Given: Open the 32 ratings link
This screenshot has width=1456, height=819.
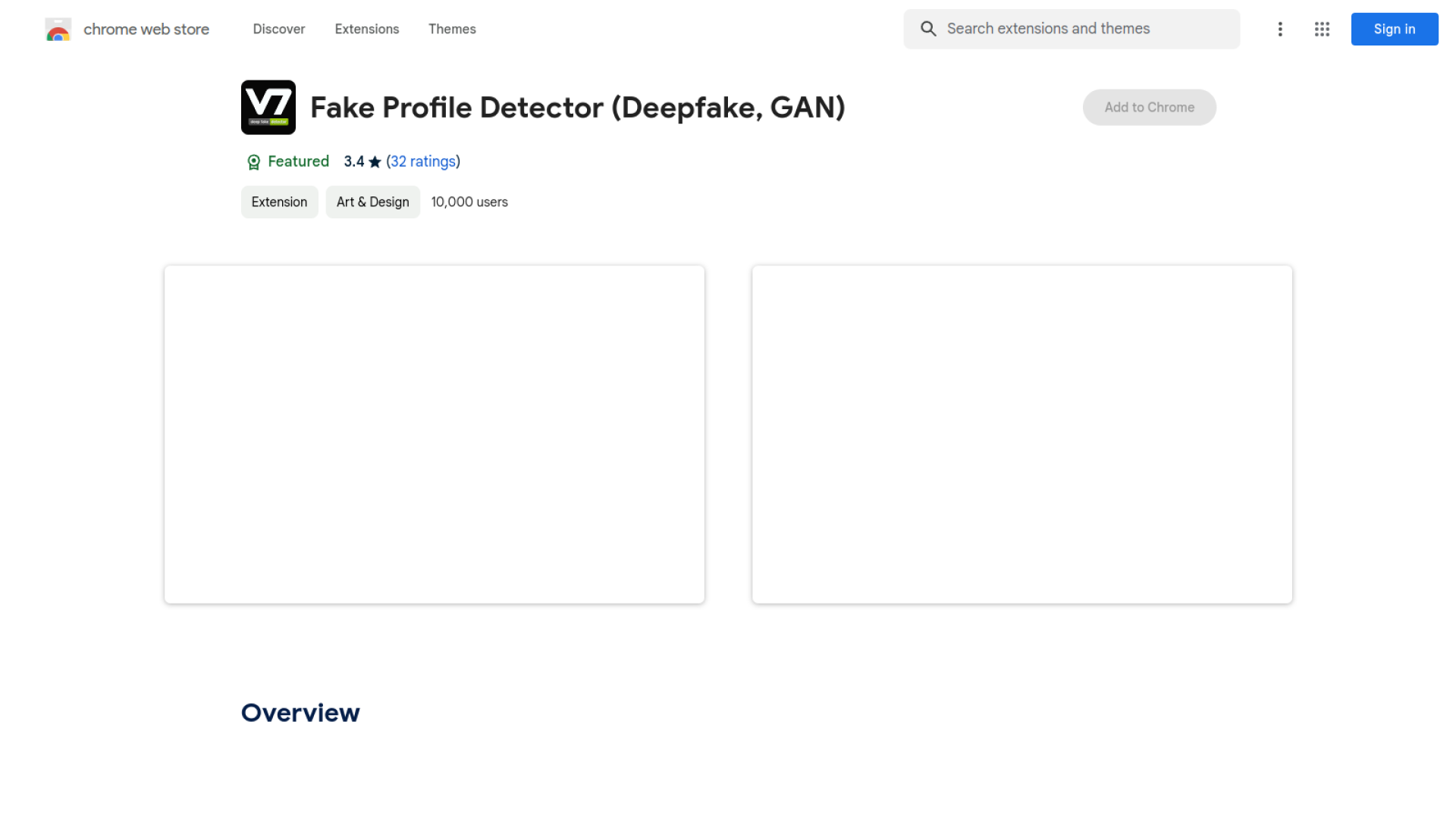Looking at the screenshot, I should 423,162.
